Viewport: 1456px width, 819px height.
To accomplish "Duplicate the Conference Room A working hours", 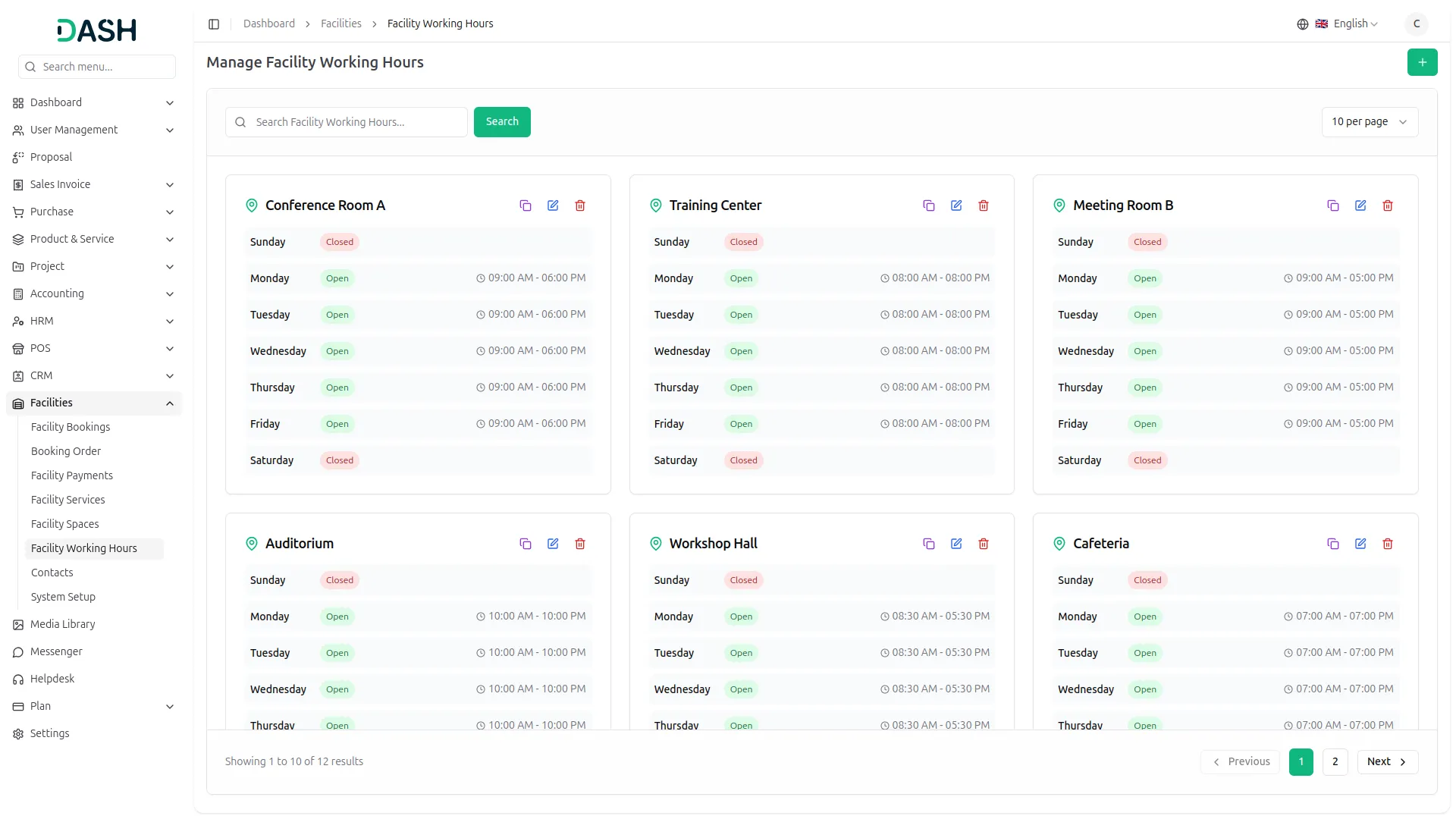I will point(526,206).
